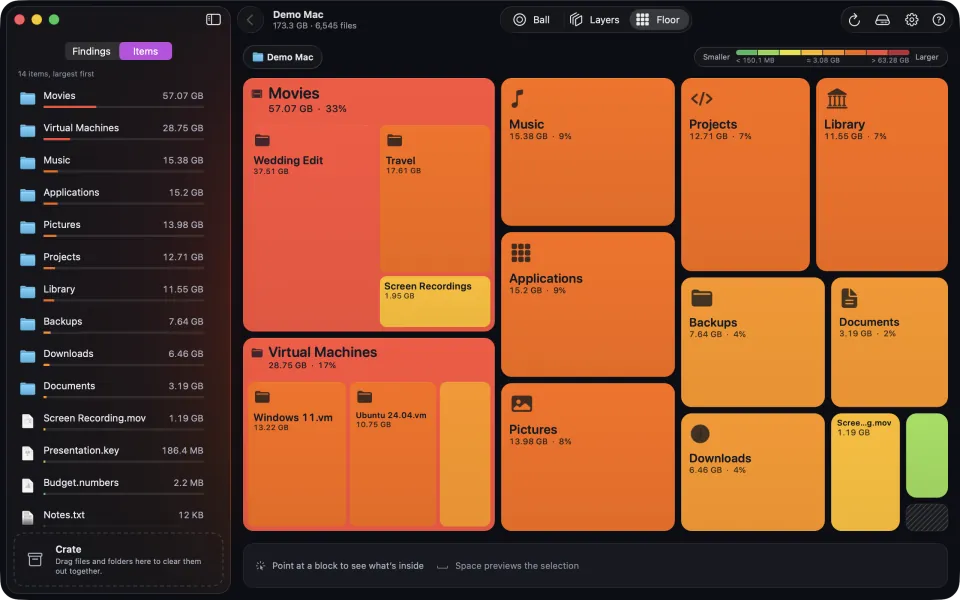960x600 pixels.
Task: Select the Layers view mode
Action: coord(594,20)
